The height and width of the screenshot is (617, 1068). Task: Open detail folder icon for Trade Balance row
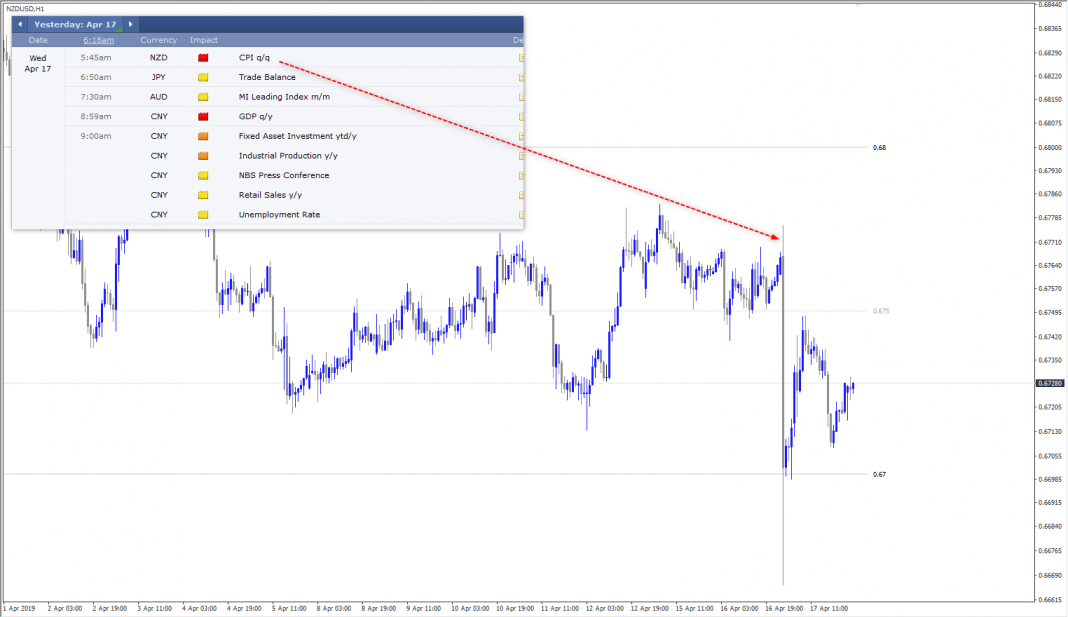point(520,77)
